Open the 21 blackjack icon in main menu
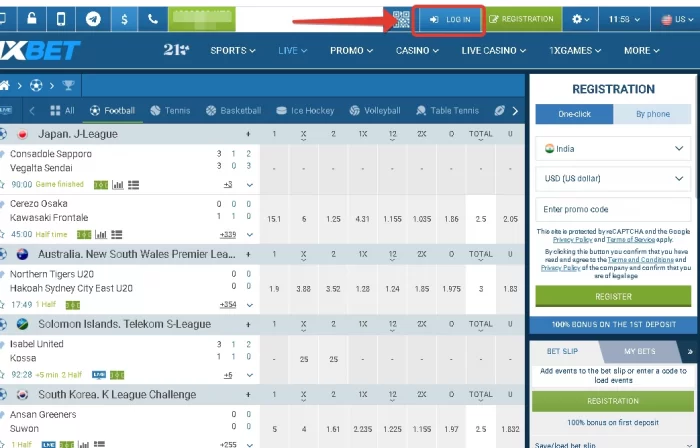Image resolution: width=700 pixels, height=448 pixels. [x=176, y=50]
